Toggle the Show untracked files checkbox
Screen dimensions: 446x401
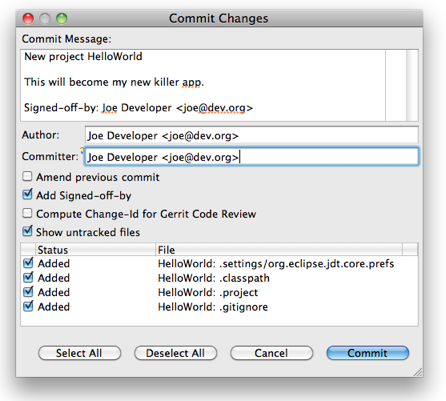click(x=27, y=231)
